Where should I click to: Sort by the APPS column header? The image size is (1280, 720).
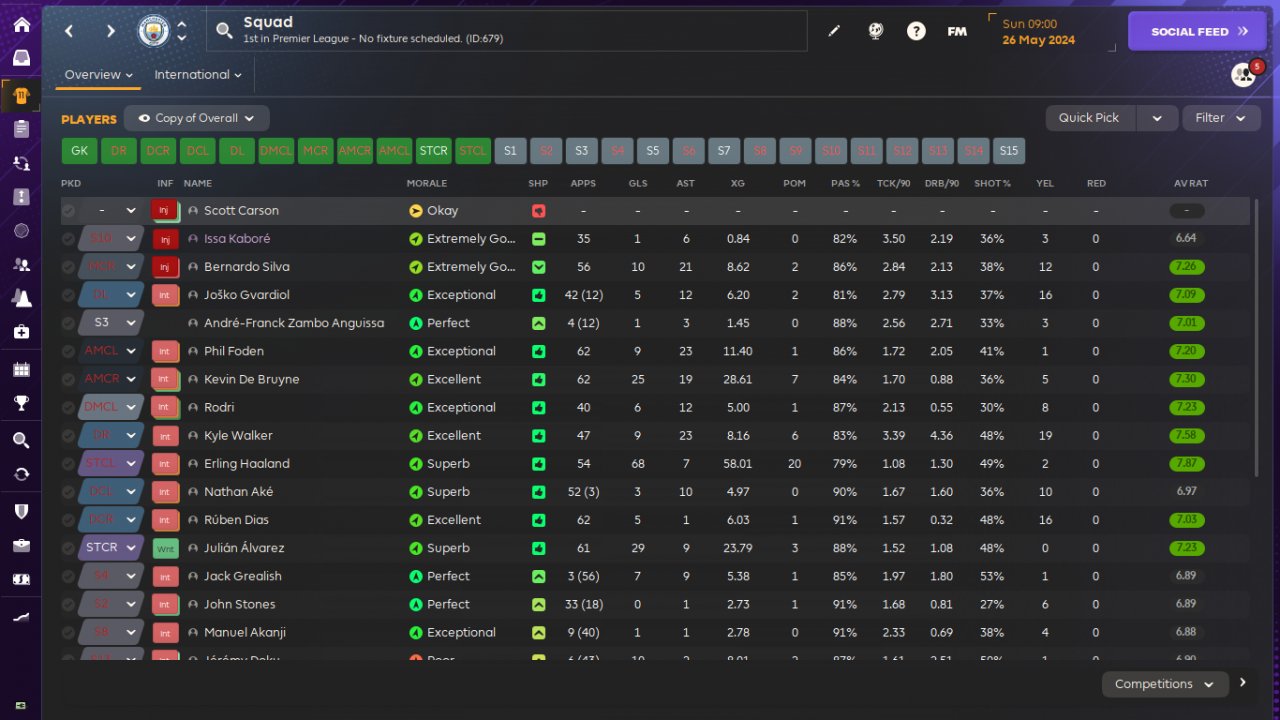(x=583, y=184)
